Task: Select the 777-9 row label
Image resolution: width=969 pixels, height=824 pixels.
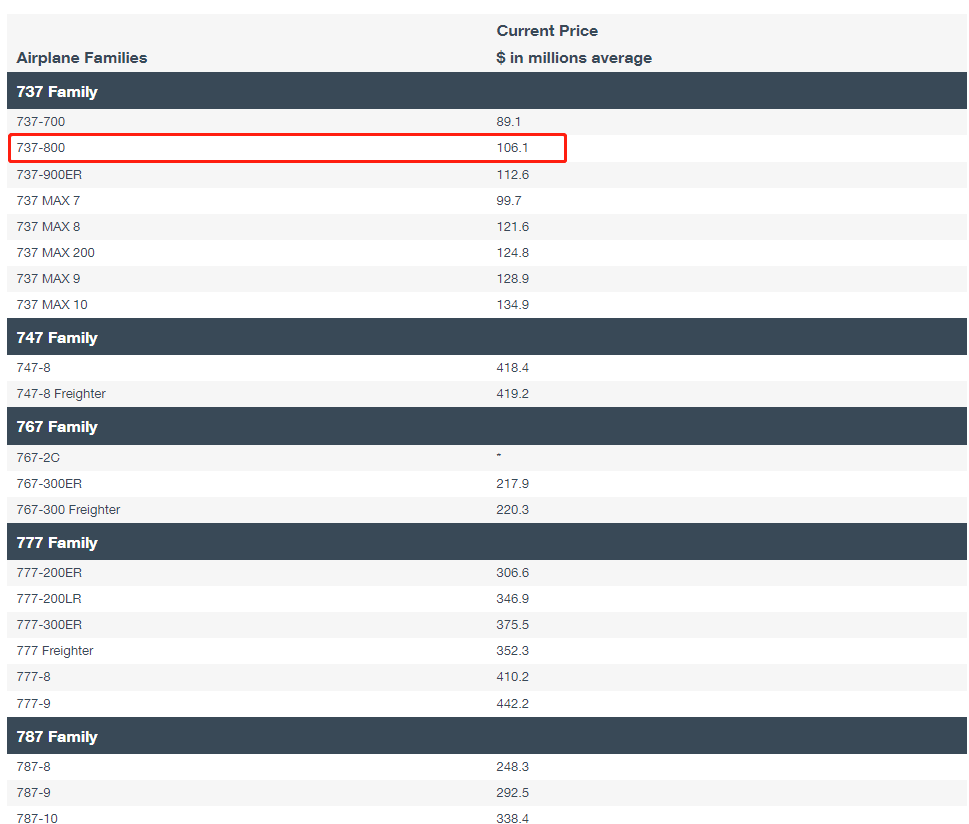Action: (x=33, y=704)
